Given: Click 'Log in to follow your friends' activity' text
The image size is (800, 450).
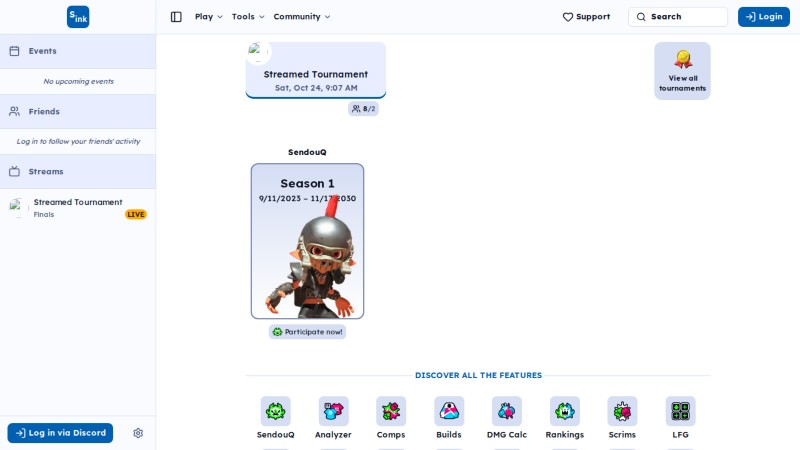Looking at the screenshot, I should click(x=79, y=141).
